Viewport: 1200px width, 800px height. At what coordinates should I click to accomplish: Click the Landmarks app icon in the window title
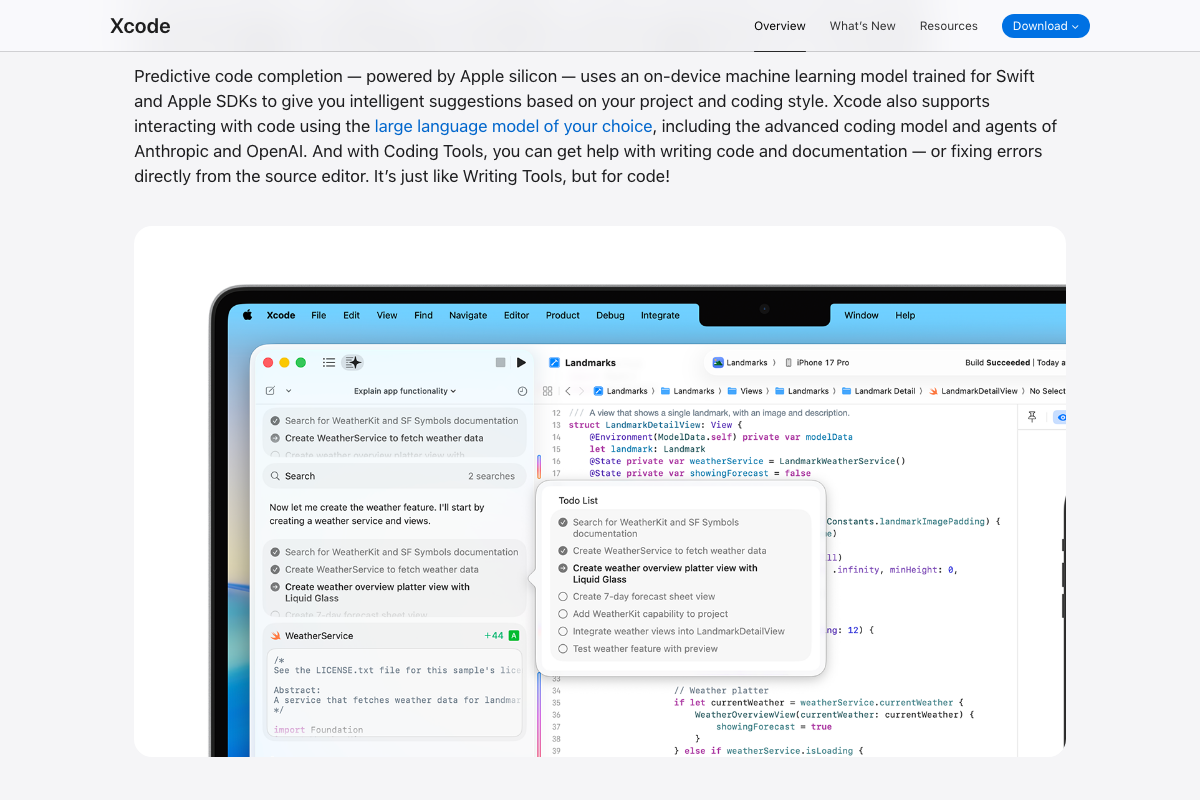(554, 362)
